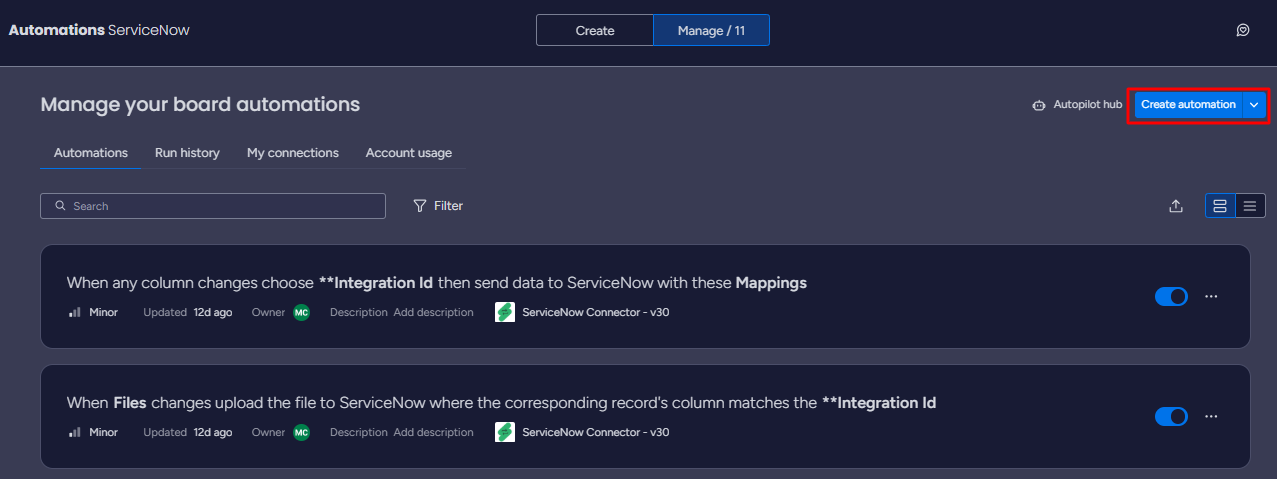The width and height of the screenshot is (1277, 479).
Task: Open the 'When any column changes' automation card
Action: coord(645,297)
